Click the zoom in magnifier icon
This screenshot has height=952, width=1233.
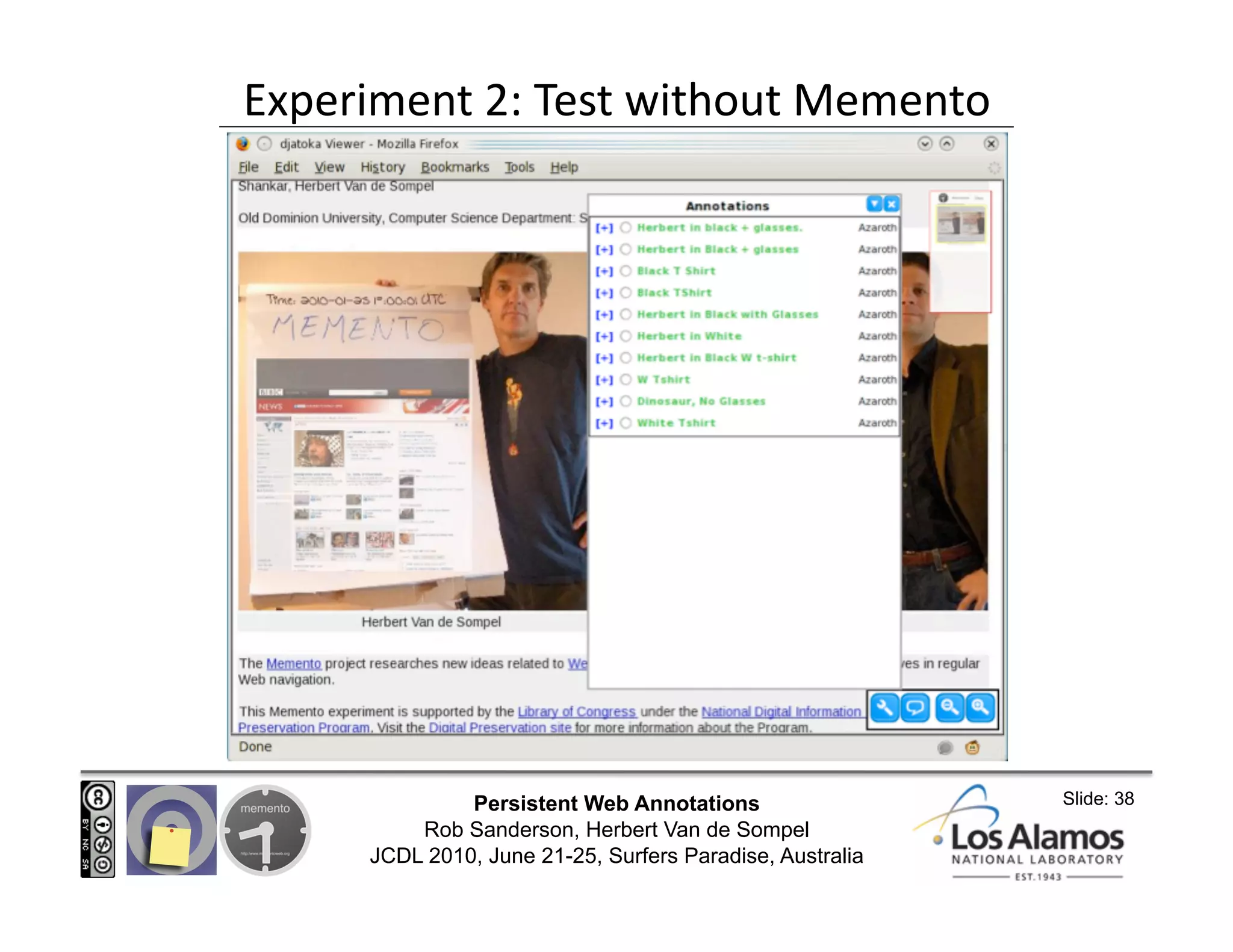point(980,708)
